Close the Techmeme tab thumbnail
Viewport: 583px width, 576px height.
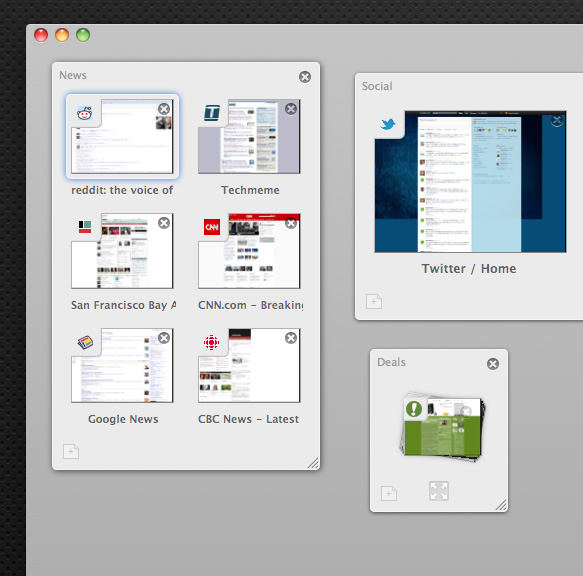291,109
